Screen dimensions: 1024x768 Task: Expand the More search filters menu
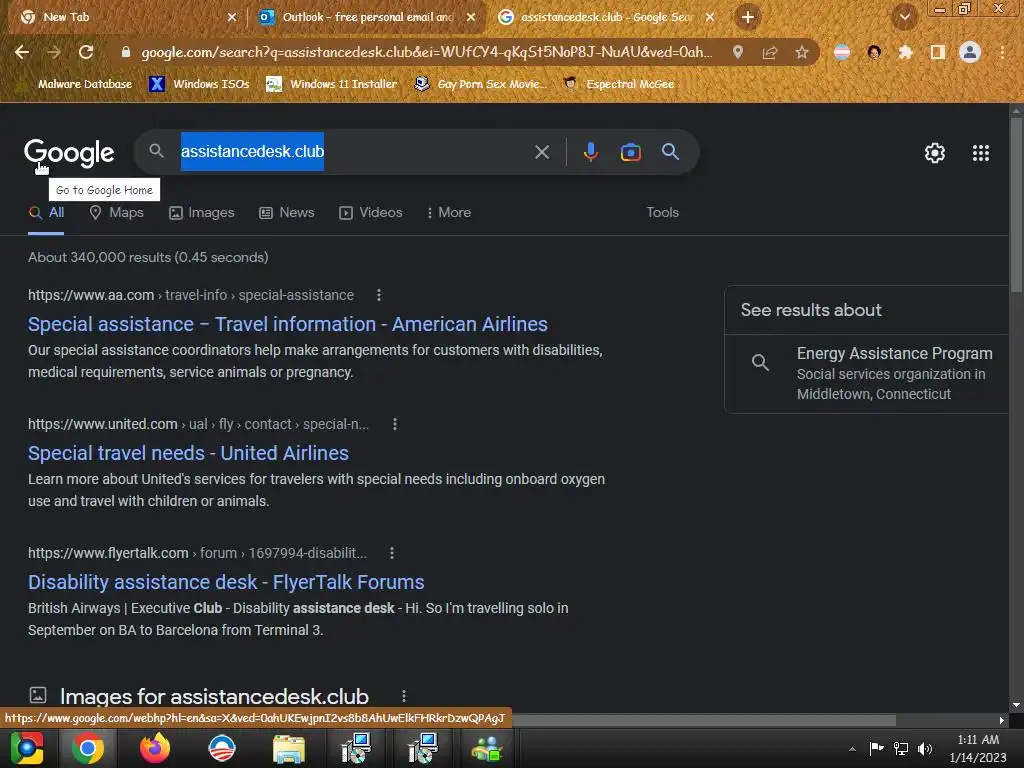(x=449, y=213)
